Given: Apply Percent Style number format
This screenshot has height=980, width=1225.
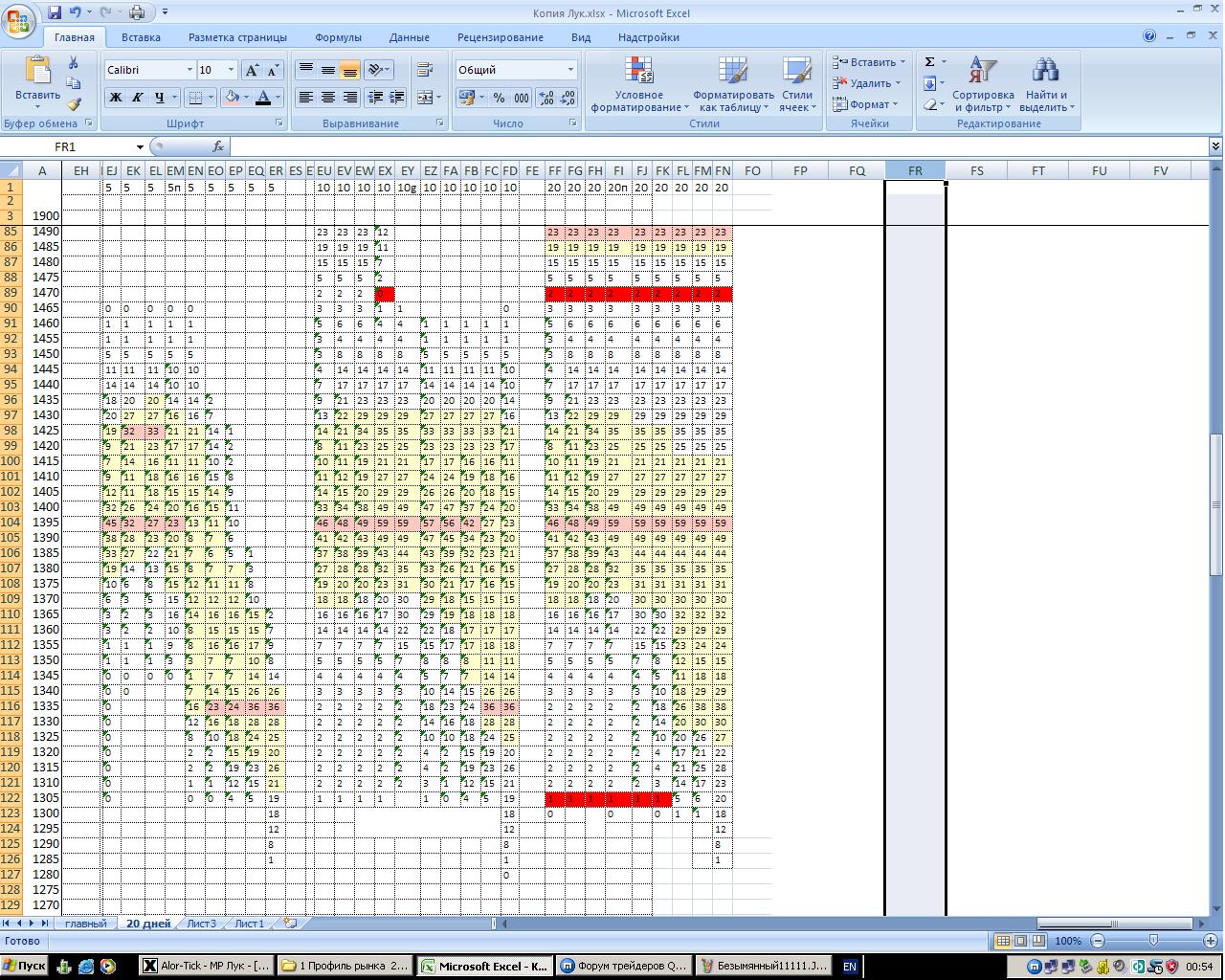Looking at the screenshot, I should 499,98.
